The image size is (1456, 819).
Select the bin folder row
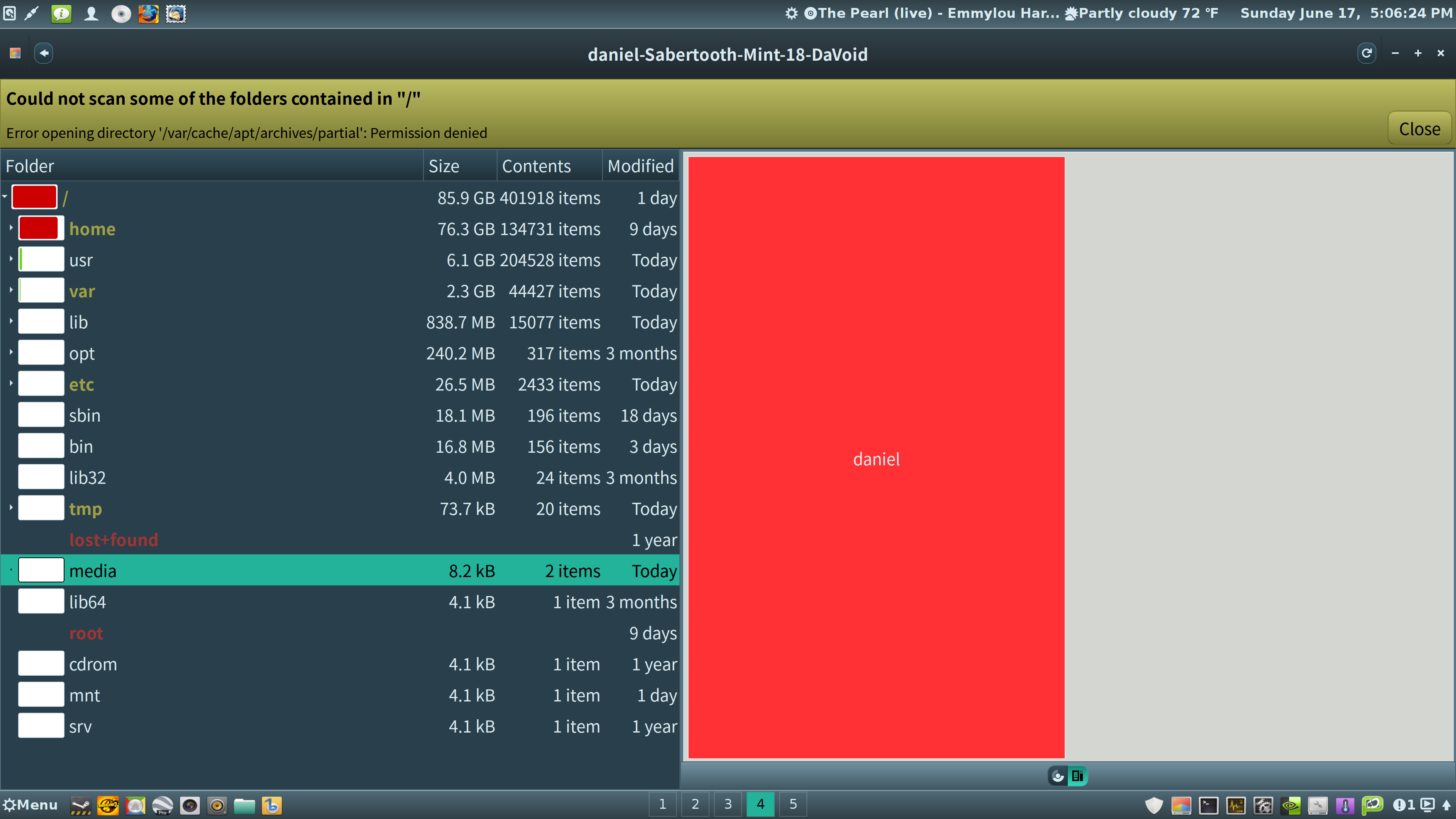click(339, 447)
